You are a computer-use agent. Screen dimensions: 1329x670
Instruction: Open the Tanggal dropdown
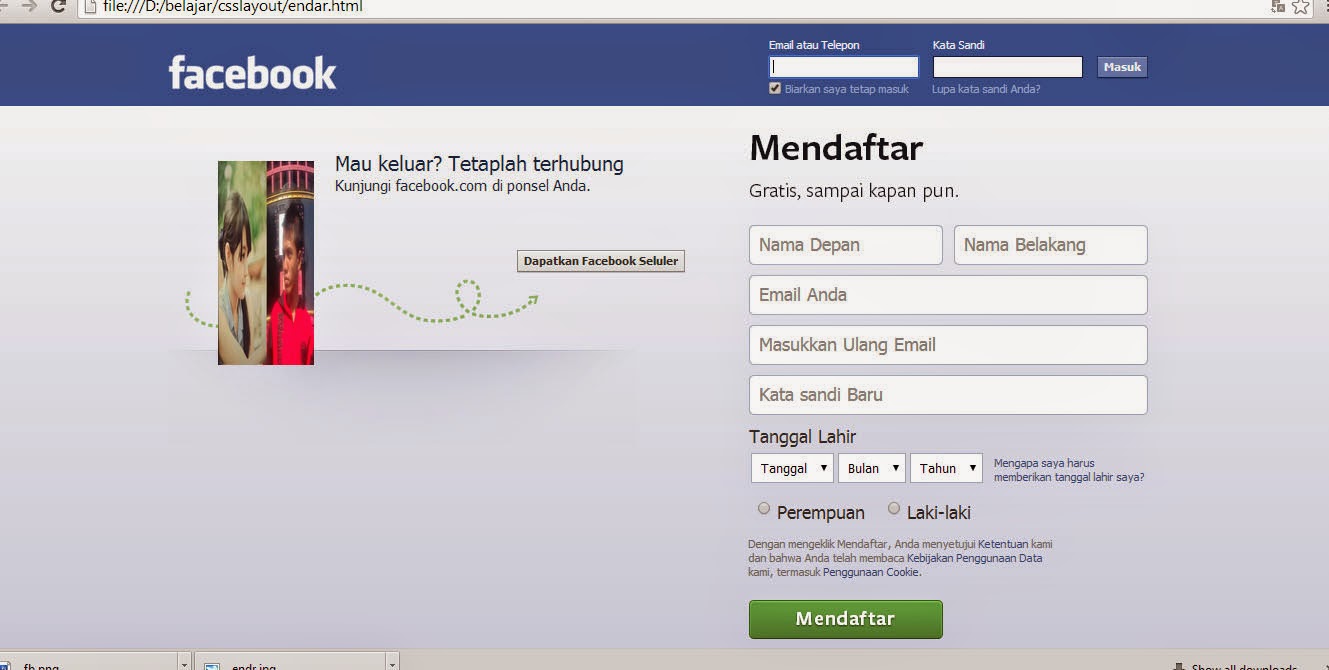(x=792, y=468)
